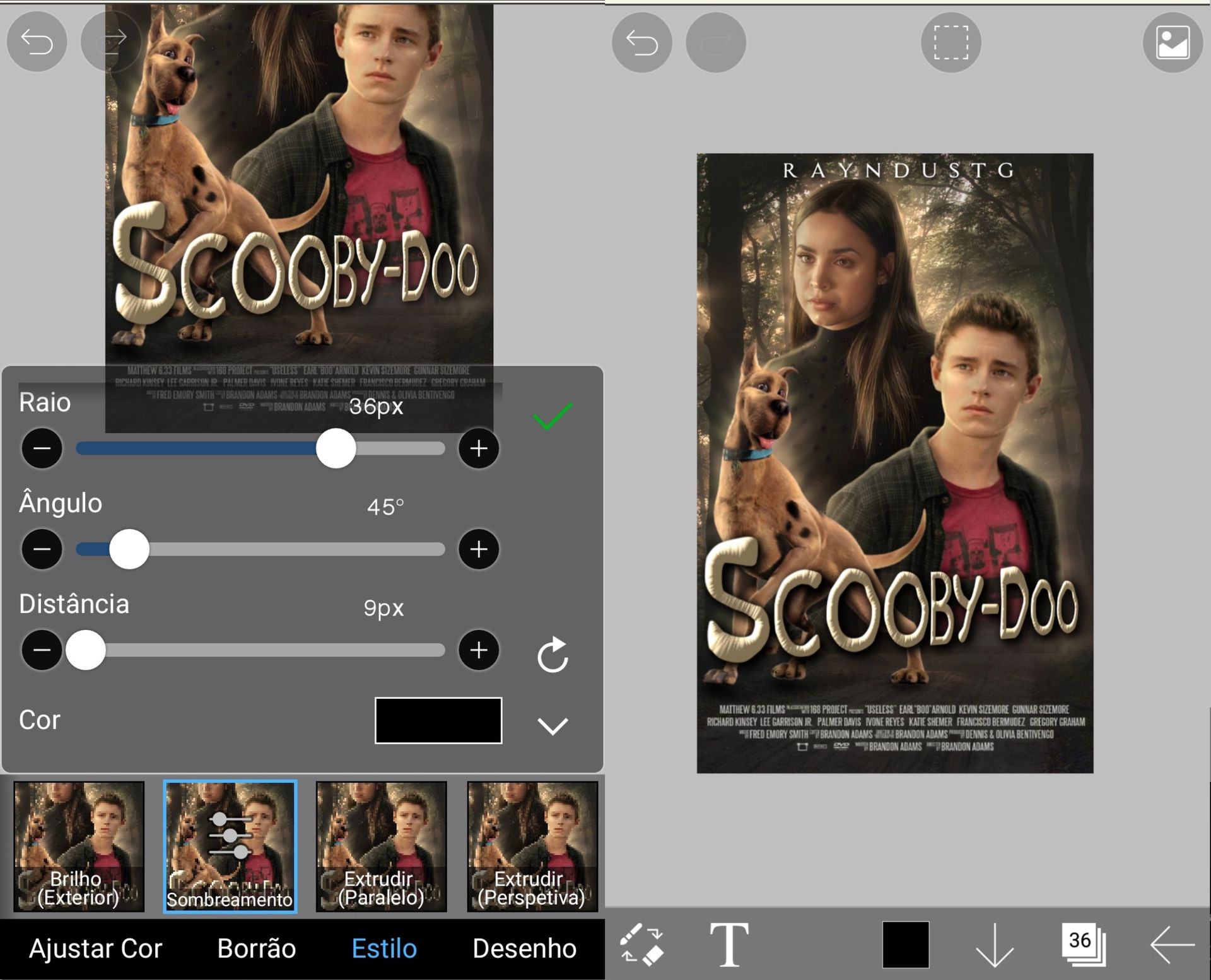Image resolution: width=1211 pixels, height=980 pixels.
Task: Switch to Borrão tab
Action: (257, 948)
